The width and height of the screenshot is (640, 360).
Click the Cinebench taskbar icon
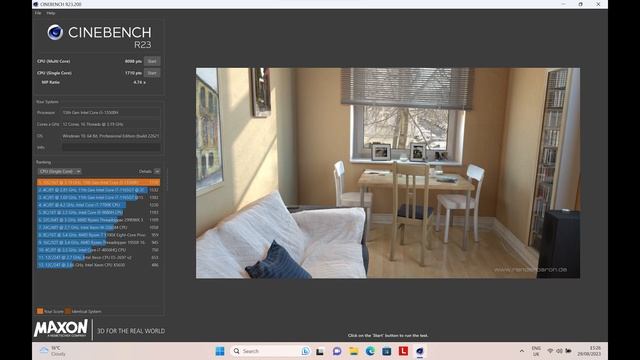(420, 351)
